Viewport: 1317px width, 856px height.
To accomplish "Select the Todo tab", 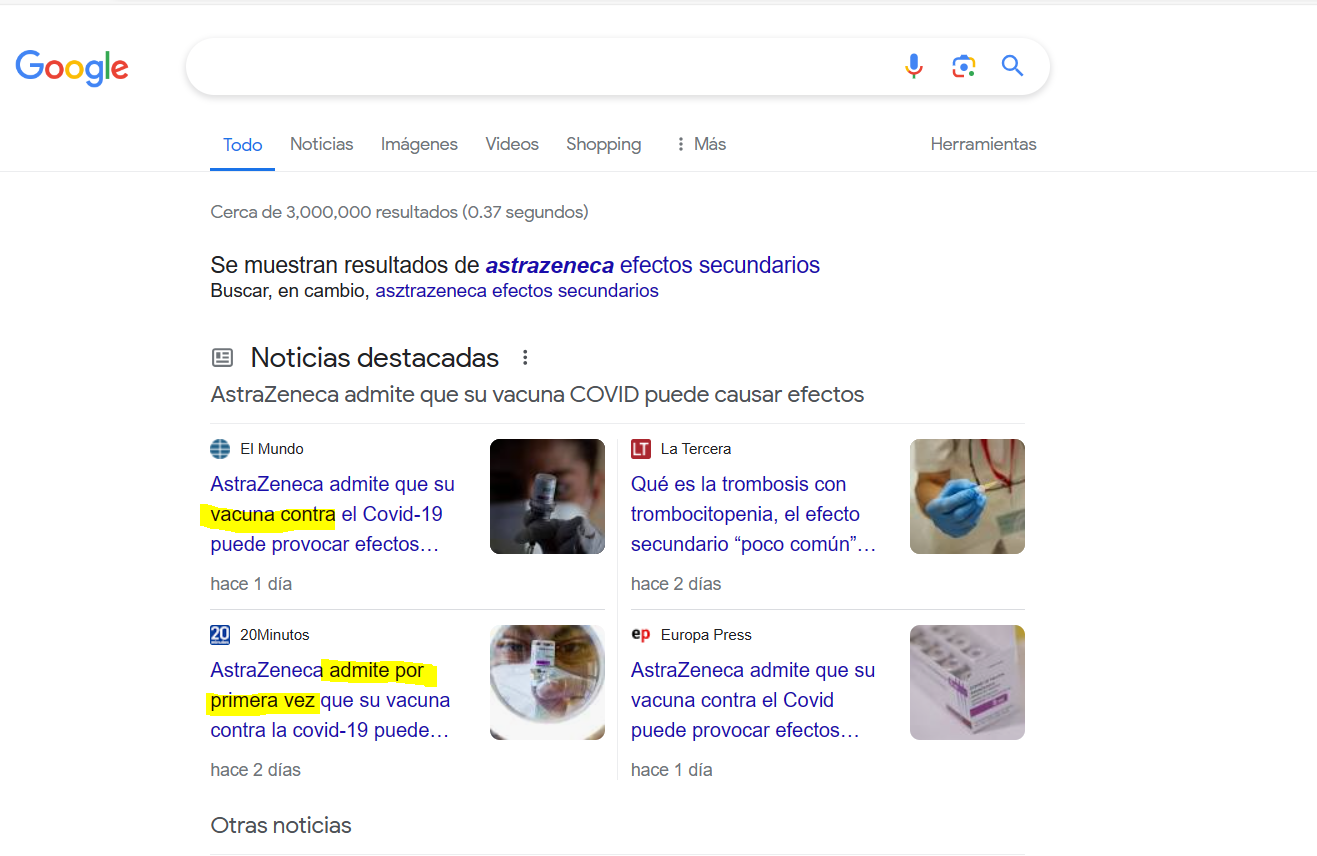I will (x=243, y=145).
